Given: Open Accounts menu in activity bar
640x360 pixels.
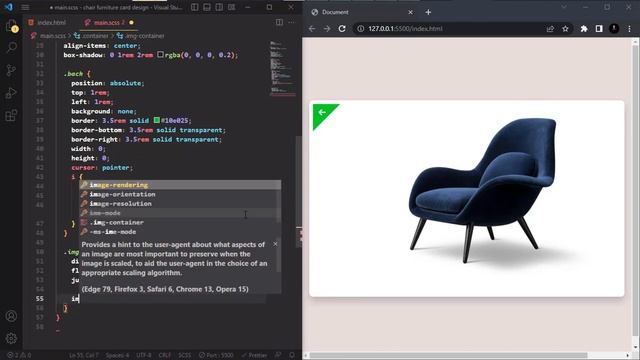Looking at the screenshot, I should coord(11,316).
